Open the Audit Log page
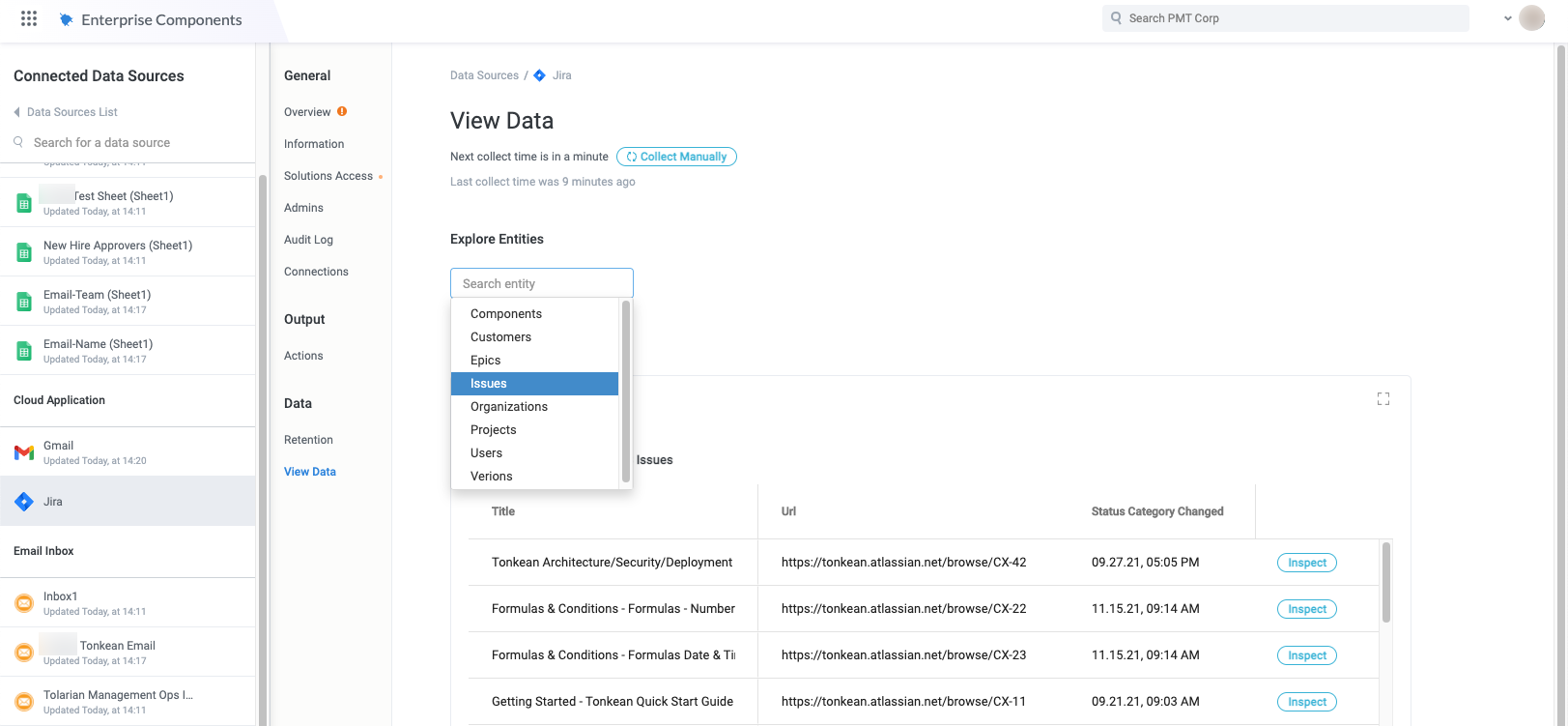The image size is (1568, 726). click(308, 240)
